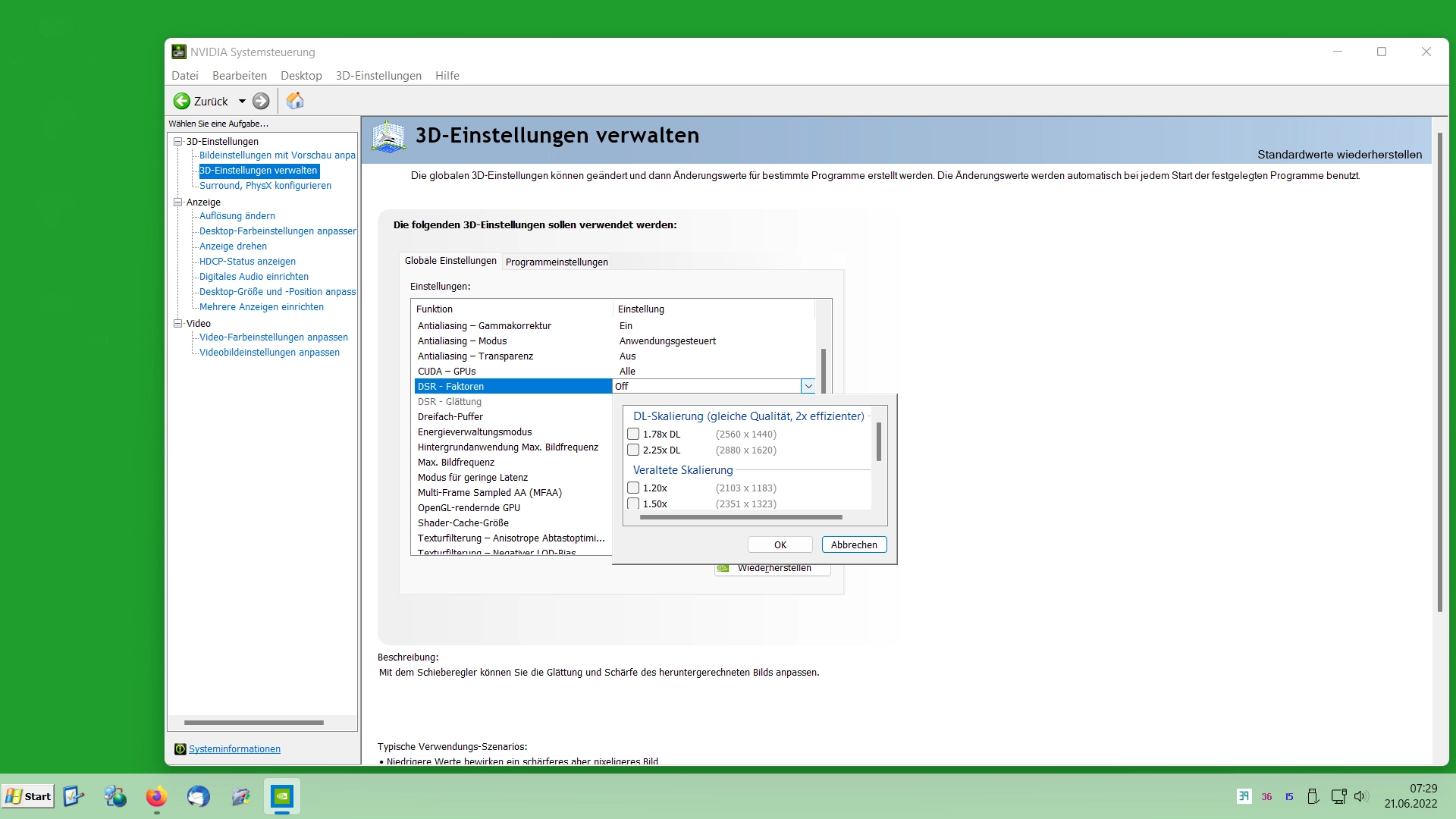Click the task pane horizontal scrollbar
The image size is (1456, 819).
click(x=254, y=723)
